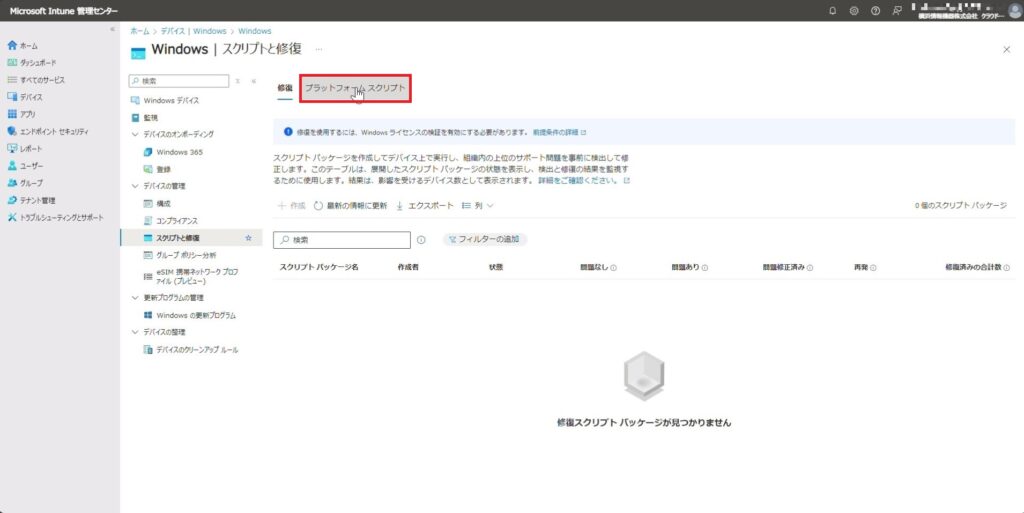
Task: Open ユーザー in left navigation
Action: click(25, 166)
